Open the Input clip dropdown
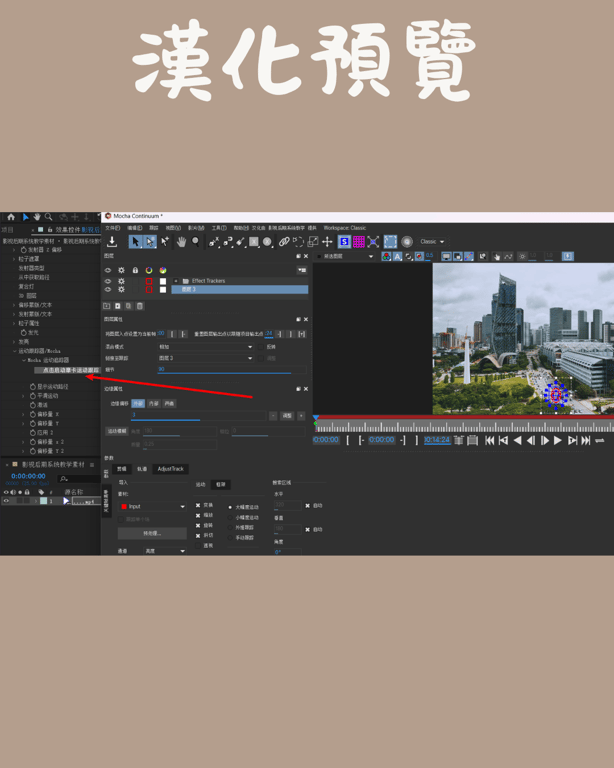Image resolution: width=614 pixels, height=768 pixels. click(152, 506)
